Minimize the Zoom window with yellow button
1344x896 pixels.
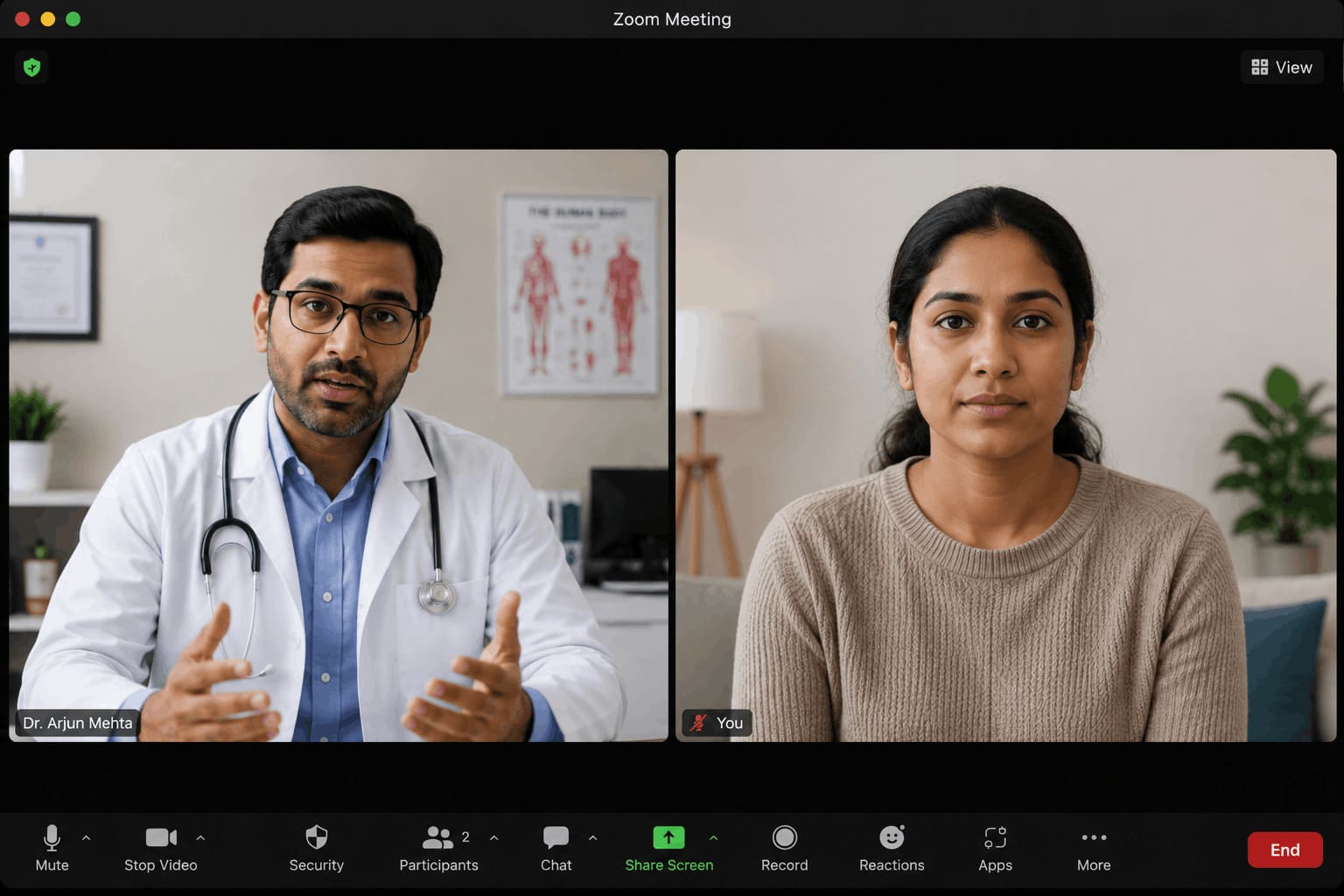[x=48, y=19]
